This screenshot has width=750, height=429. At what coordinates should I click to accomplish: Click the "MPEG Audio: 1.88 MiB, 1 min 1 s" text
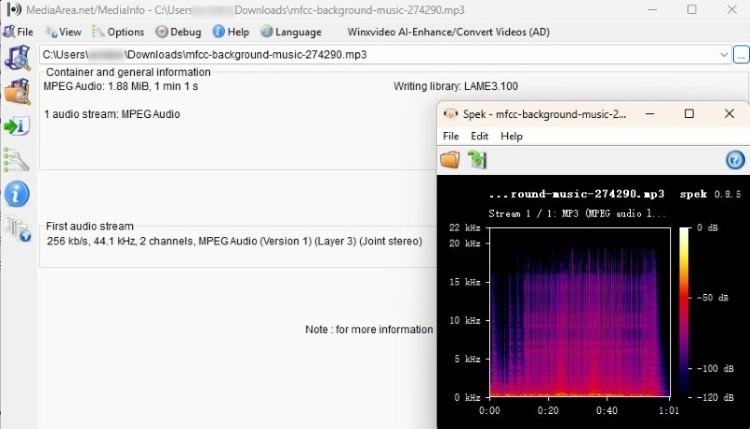click(121, 87)
